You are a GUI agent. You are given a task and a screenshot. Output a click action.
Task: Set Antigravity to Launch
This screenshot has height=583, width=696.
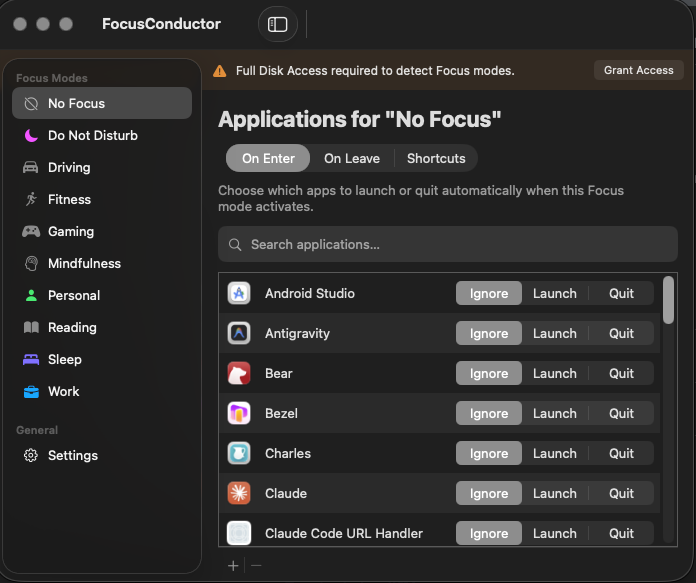pos(555,333)
